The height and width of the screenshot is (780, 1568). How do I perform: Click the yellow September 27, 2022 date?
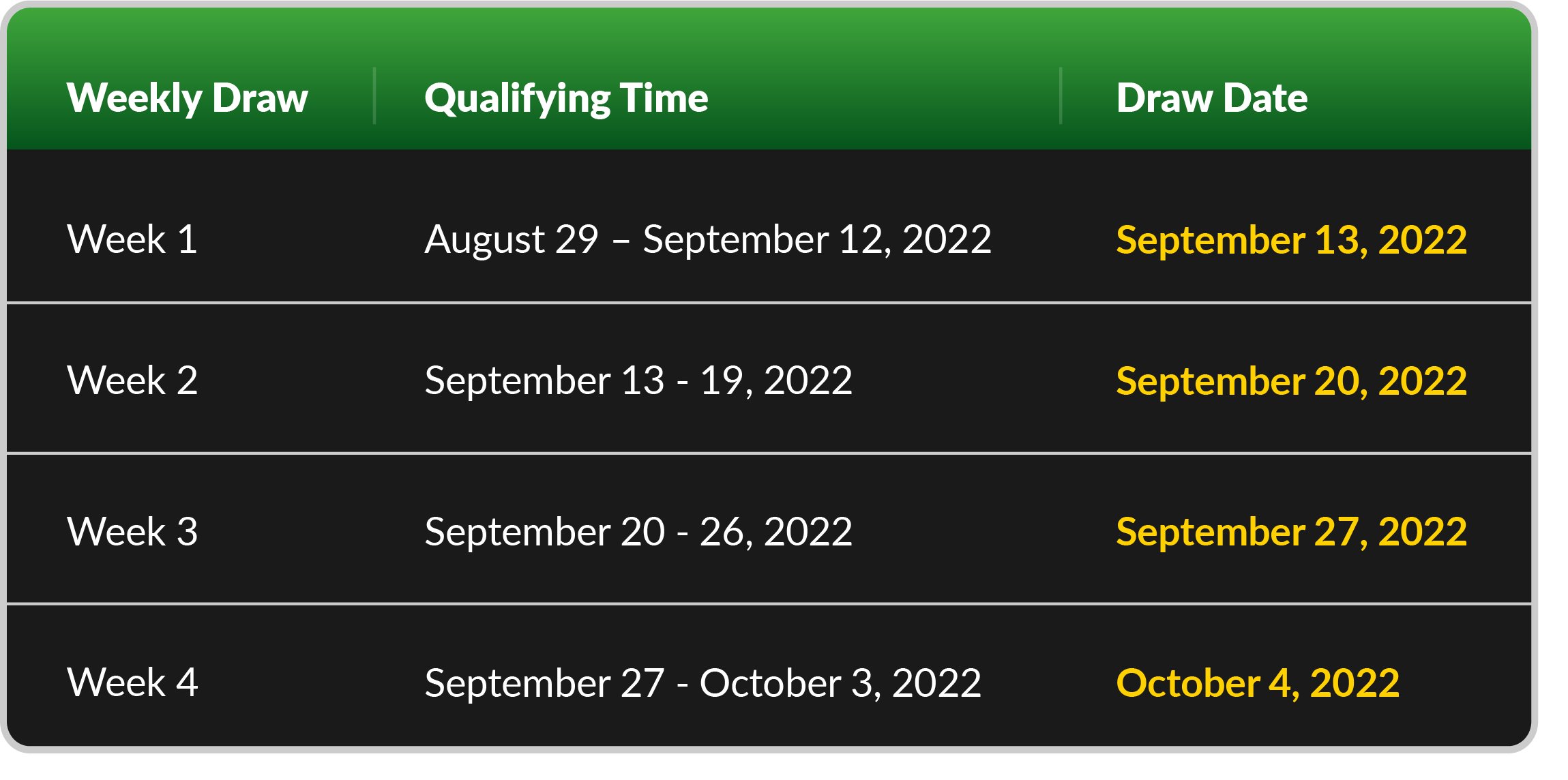[x=1291, y=532]
